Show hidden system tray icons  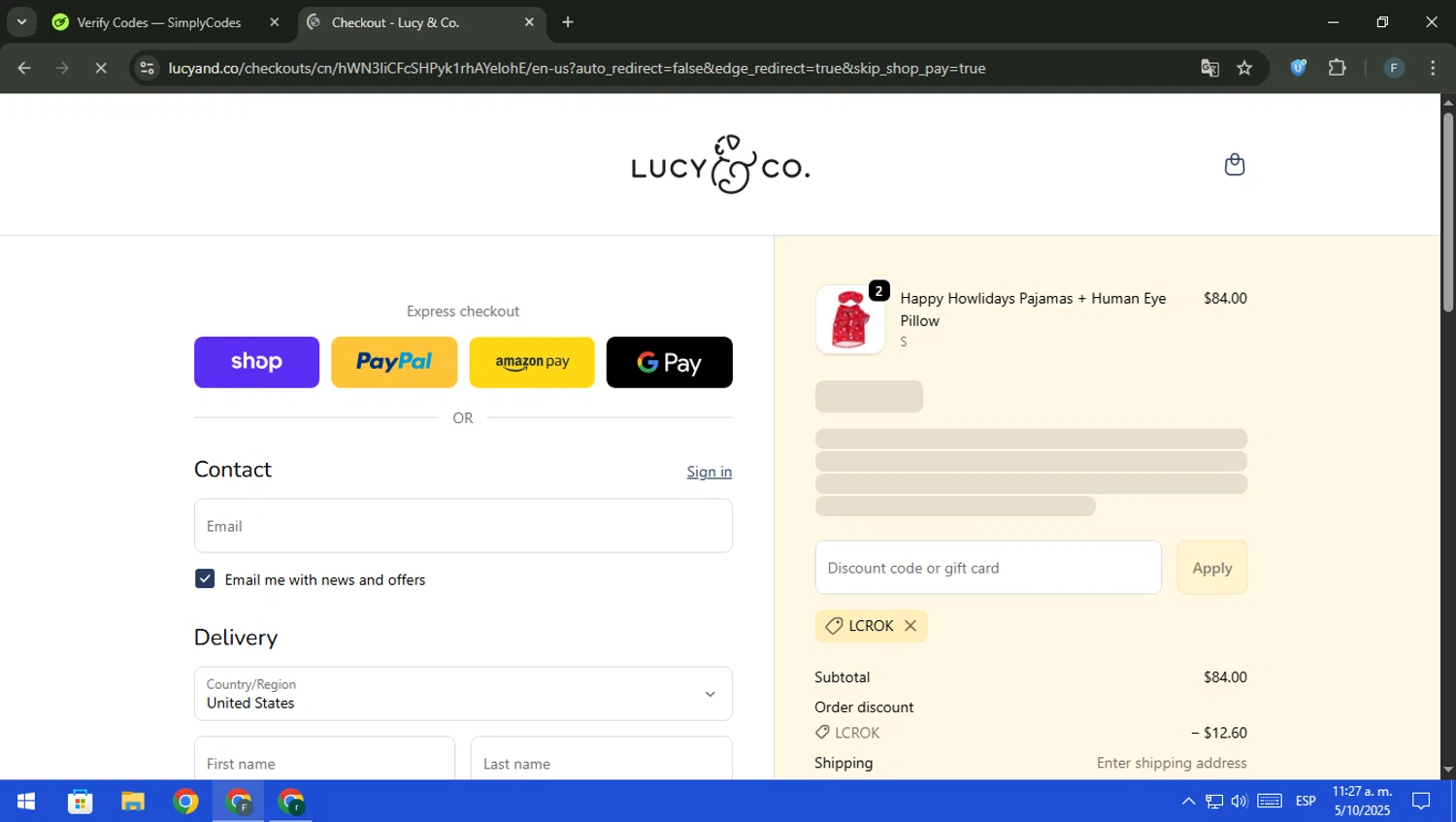[x=1188, y=802]
